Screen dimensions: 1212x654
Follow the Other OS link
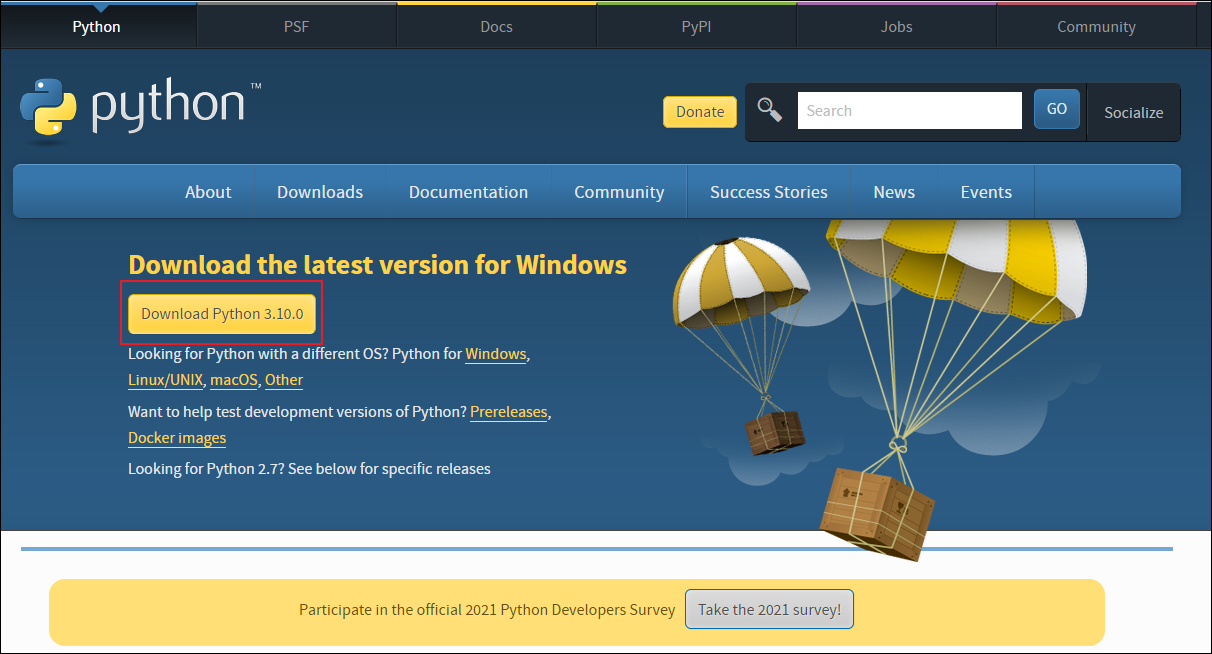(284, 380)
